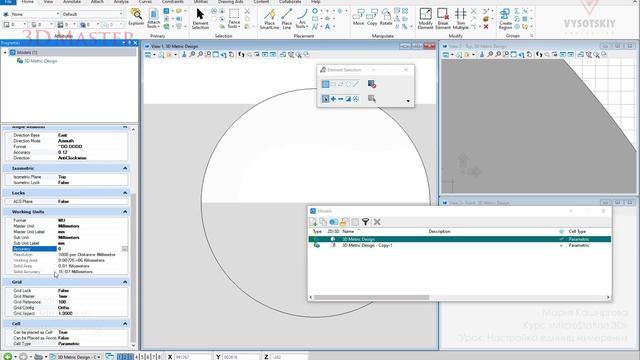Click the Master Unit value Millimeters
This screenshot has width=640, height=360.
tap(69, 226)
